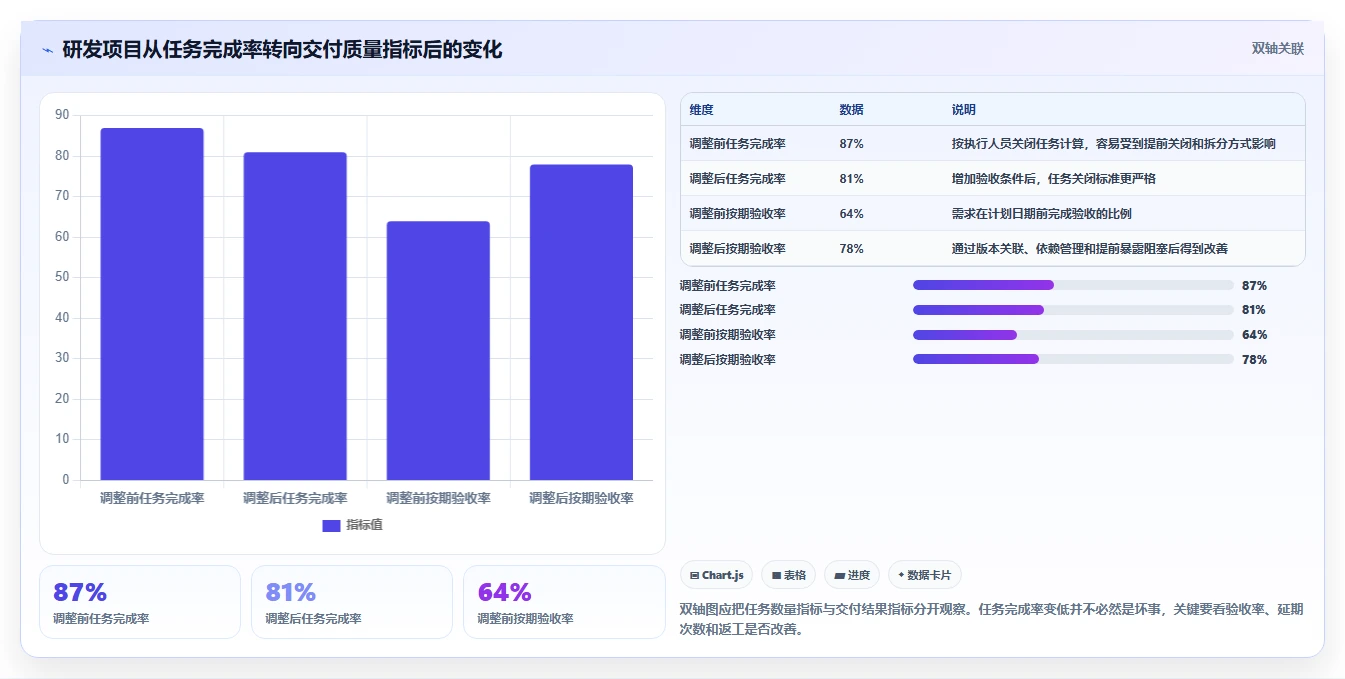Click the lightning icon beside the dashboard title

pyautogui.click(x=47, y=50)
